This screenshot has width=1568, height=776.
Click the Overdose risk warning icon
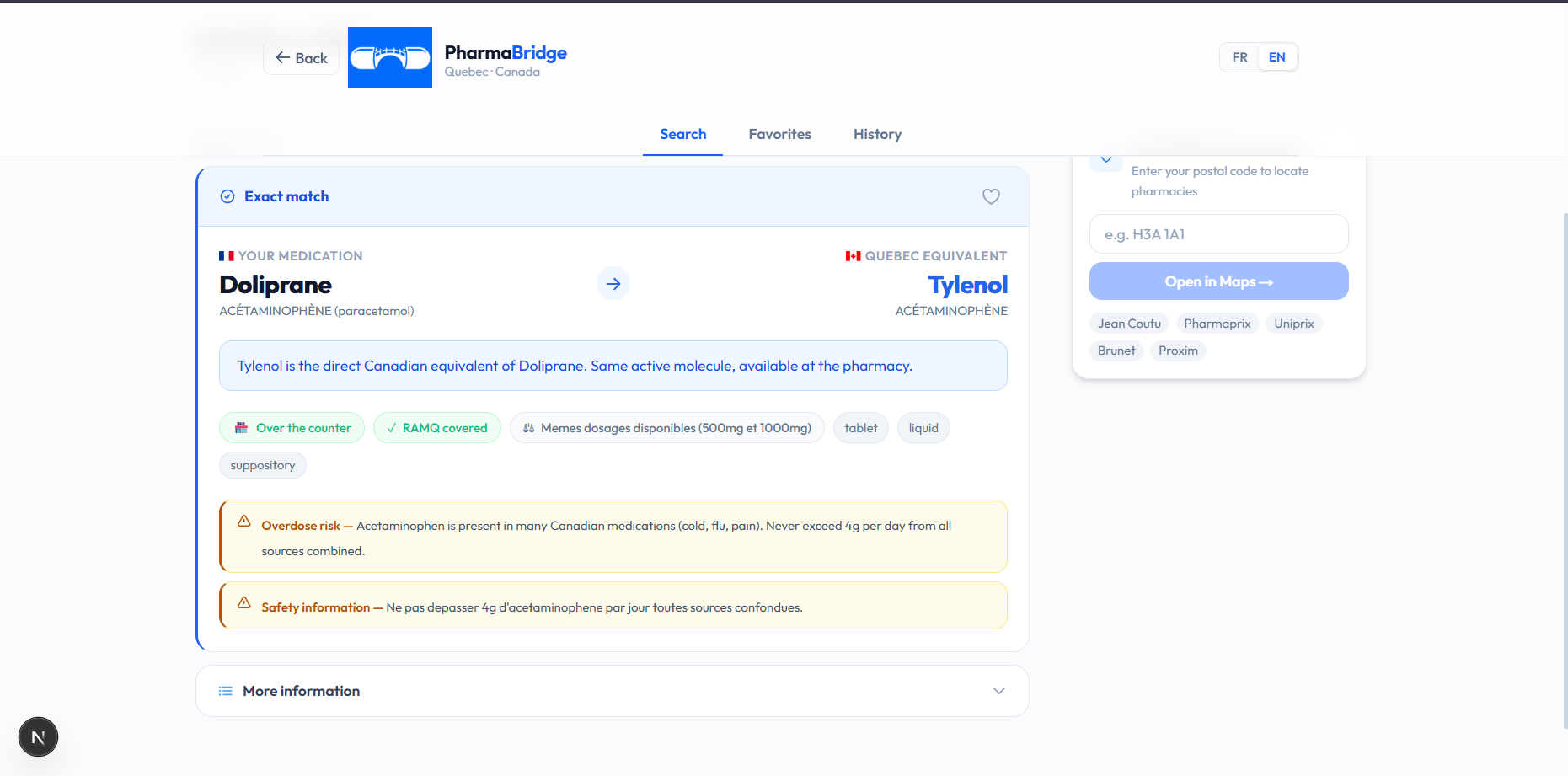(x=244, y=522)
